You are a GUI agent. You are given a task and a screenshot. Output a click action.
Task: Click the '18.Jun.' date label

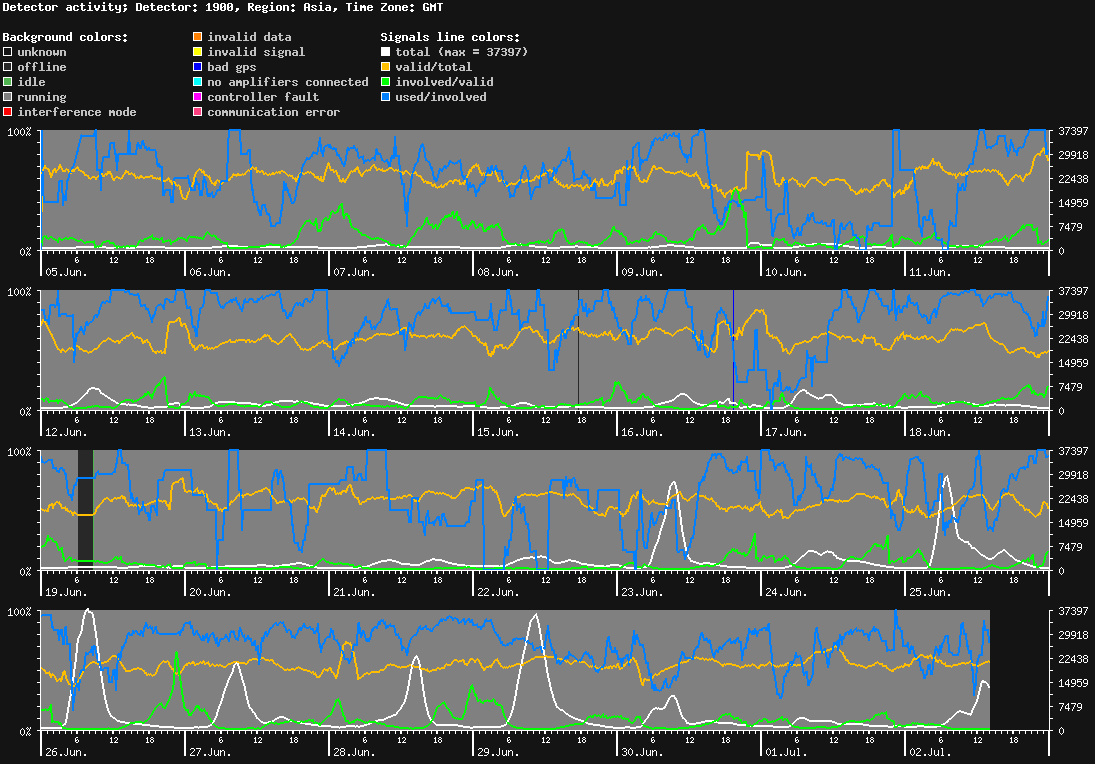[x=930, y=432]
